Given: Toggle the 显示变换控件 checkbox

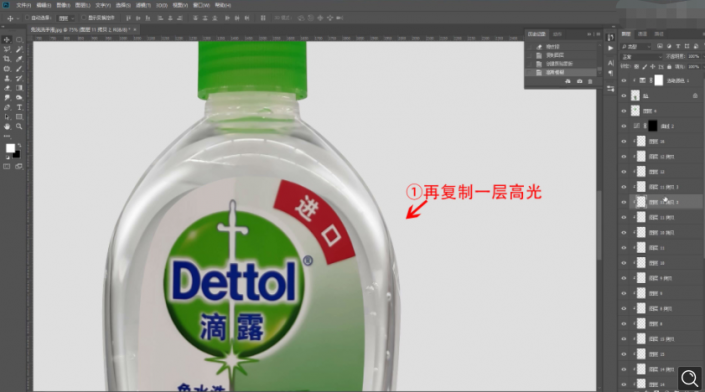Looking at the screenshot, I should coord(84,18).
